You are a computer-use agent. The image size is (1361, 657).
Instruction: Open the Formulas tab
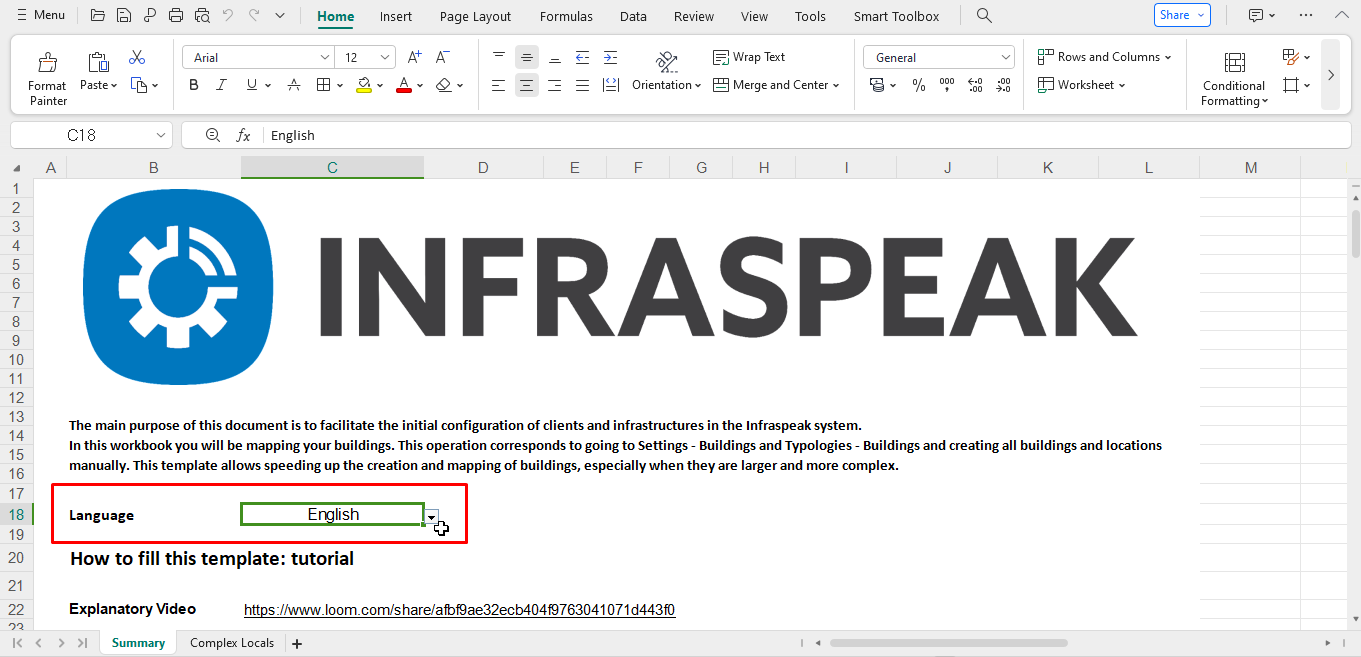pos(566,16)
